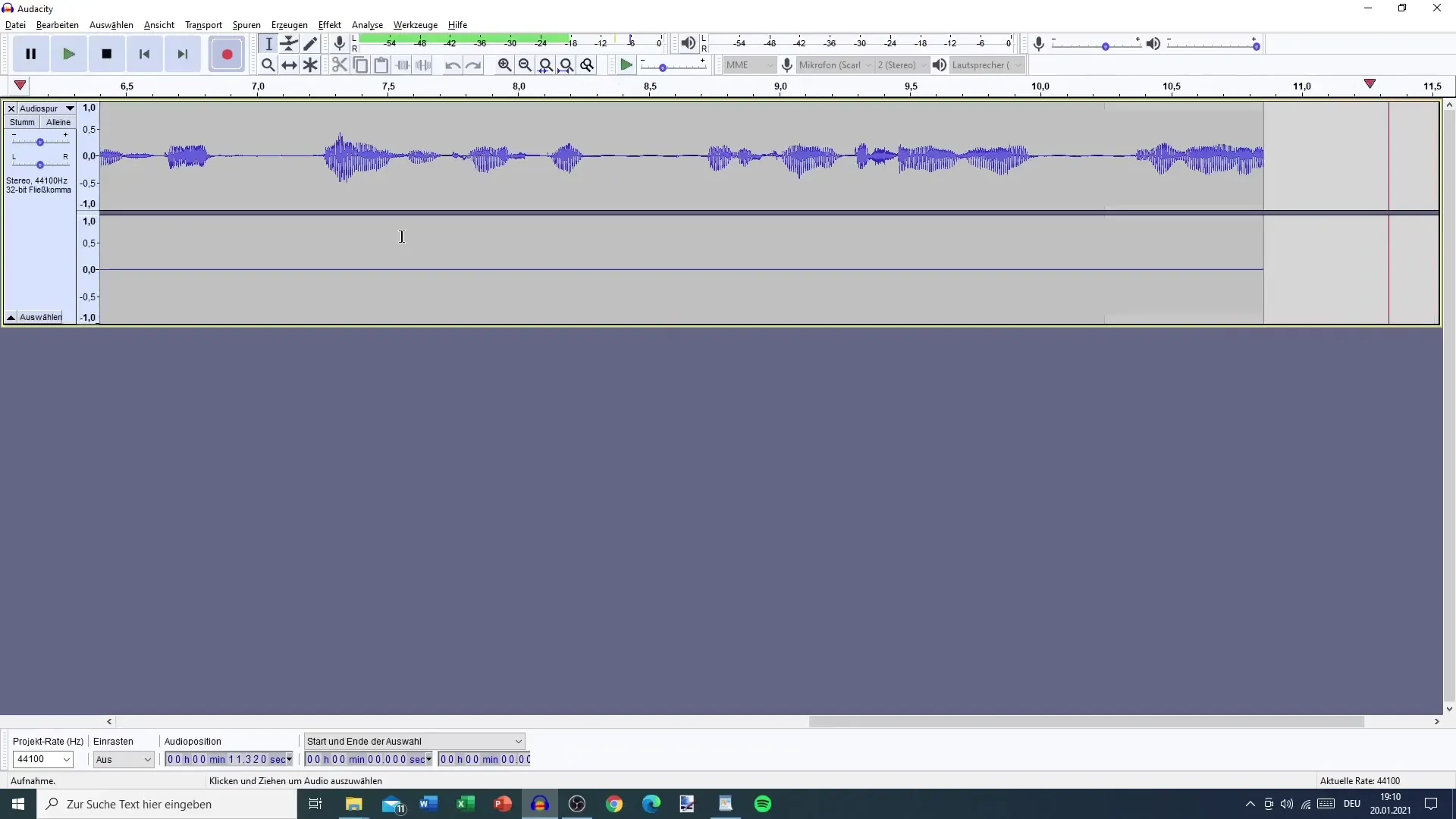This screenshot has height=819, width=1456.
Task: Open the Audioposition time format arrow
Action: point(289,759)
